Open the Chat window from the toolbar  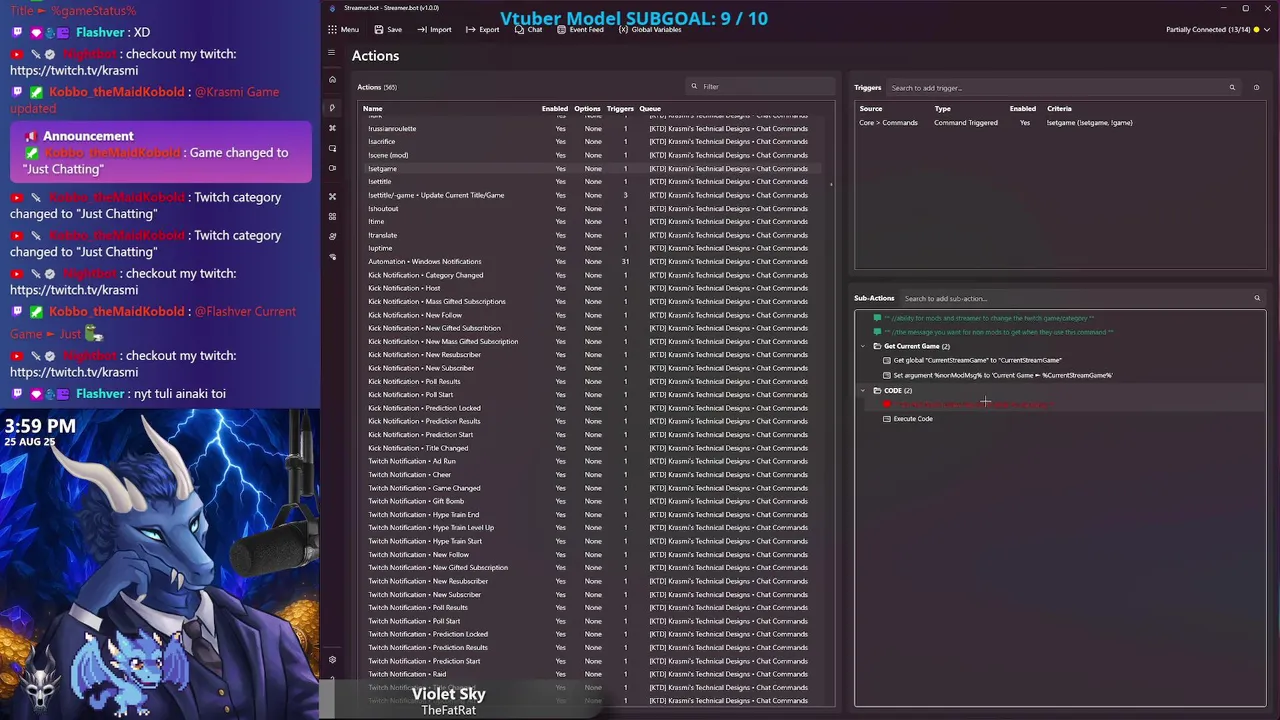[x=529, y=30]
